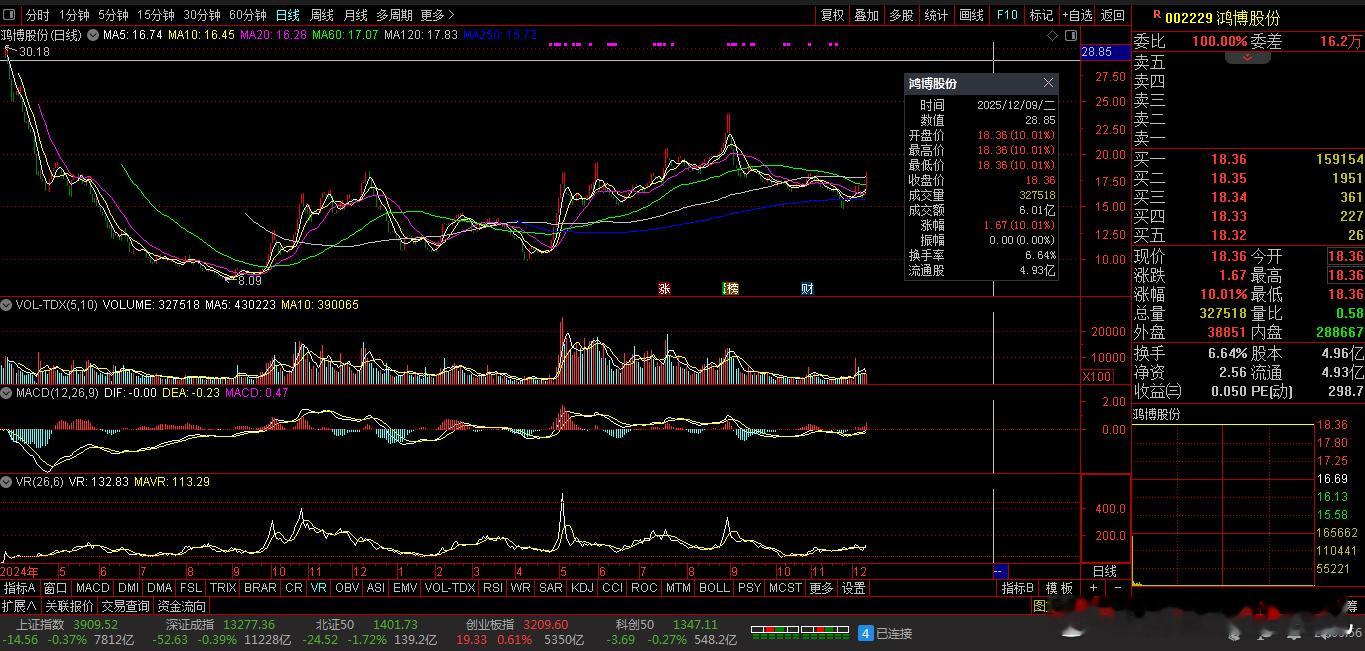
Task: Click the 叠加 overlay button
Action: (x=866, y=15)
